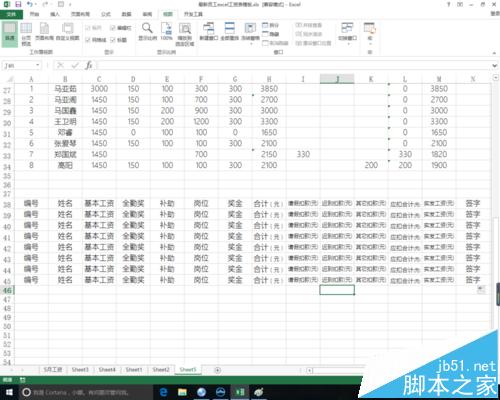Viewport: 500px width, 400px height.
Task: Switch to the 5月工资 sheet tab
Action: coord(53,370)
